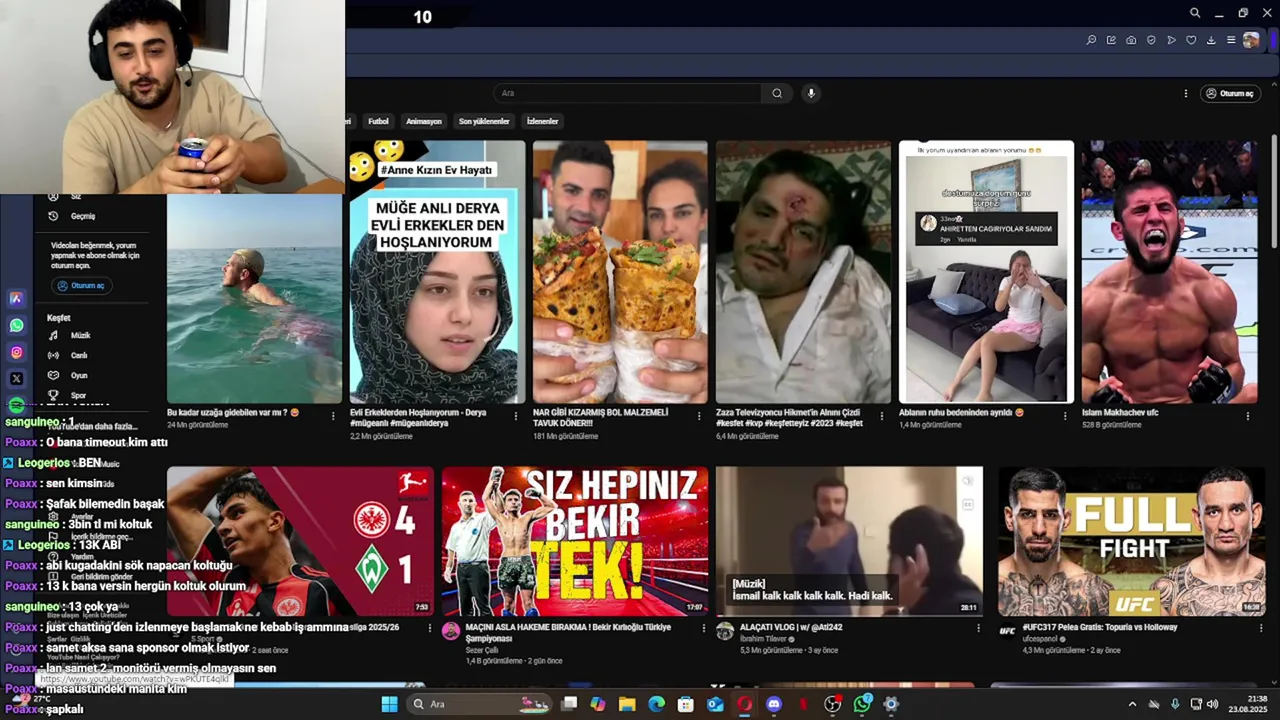Click the edit note icon in browser toolbar

[1111, 40]
